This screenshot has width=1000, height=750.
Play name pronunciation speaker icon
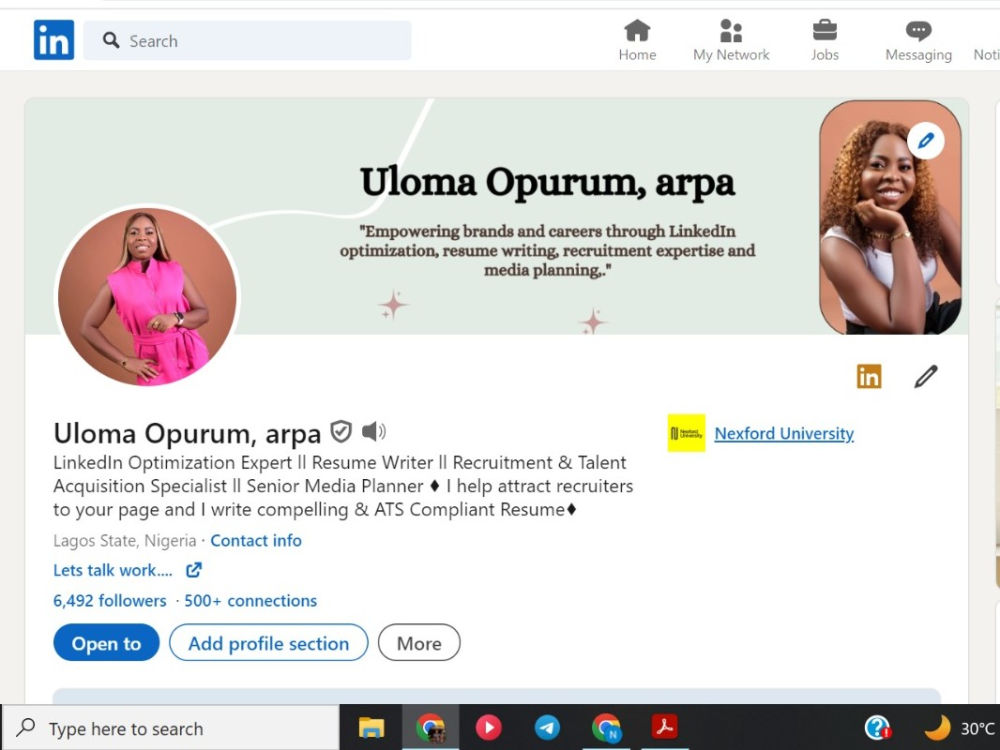point(374,431)
